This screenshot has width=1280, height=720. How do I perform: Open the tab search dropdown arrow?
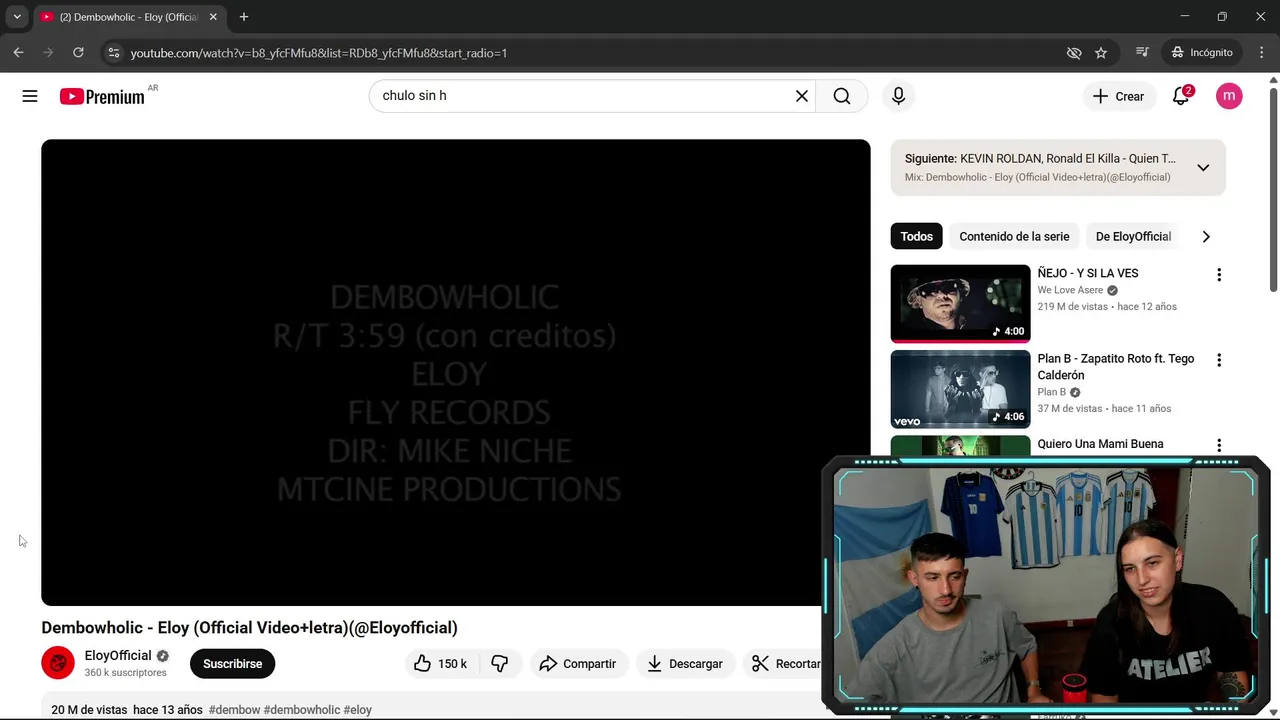click(x=17, y=17)
